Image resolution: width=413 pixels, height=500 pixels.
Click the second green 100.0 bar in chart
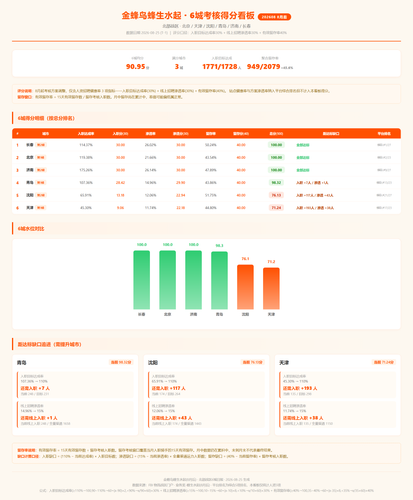pos(168,280)
